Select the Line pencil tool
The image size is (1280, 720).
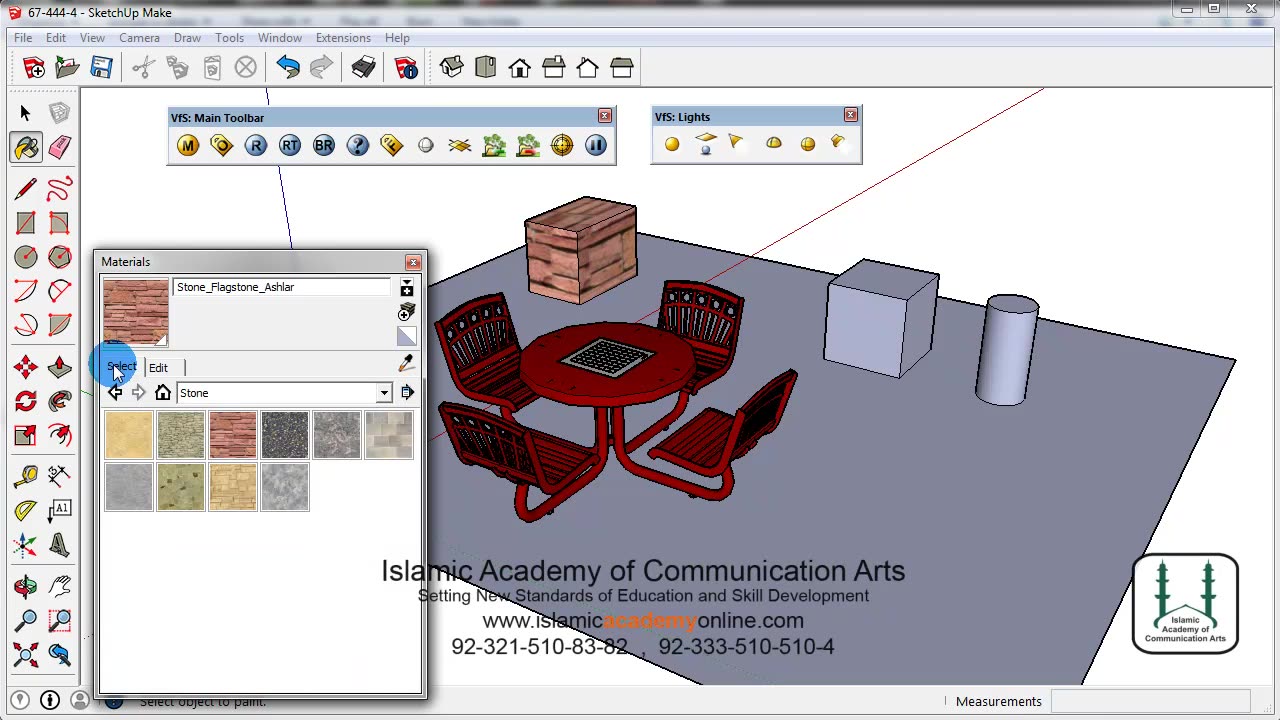click(26, 188)
